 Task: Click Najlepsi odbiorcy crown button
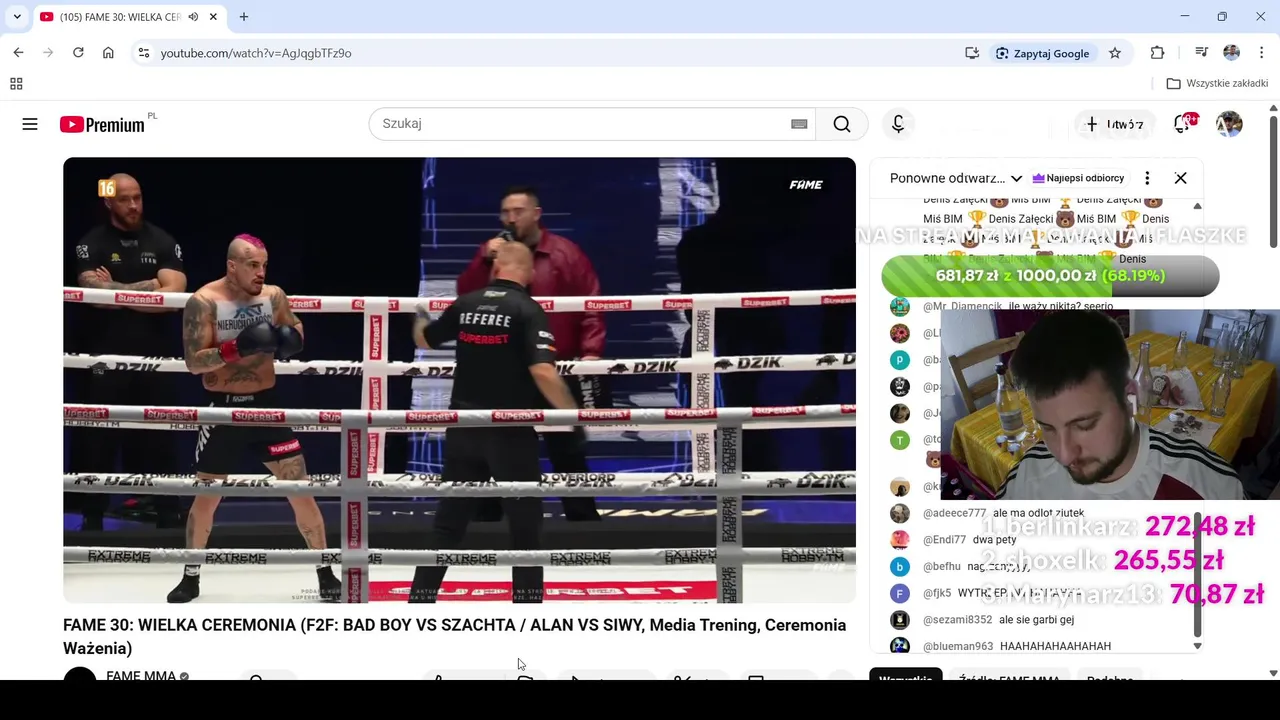[1078, 178]
